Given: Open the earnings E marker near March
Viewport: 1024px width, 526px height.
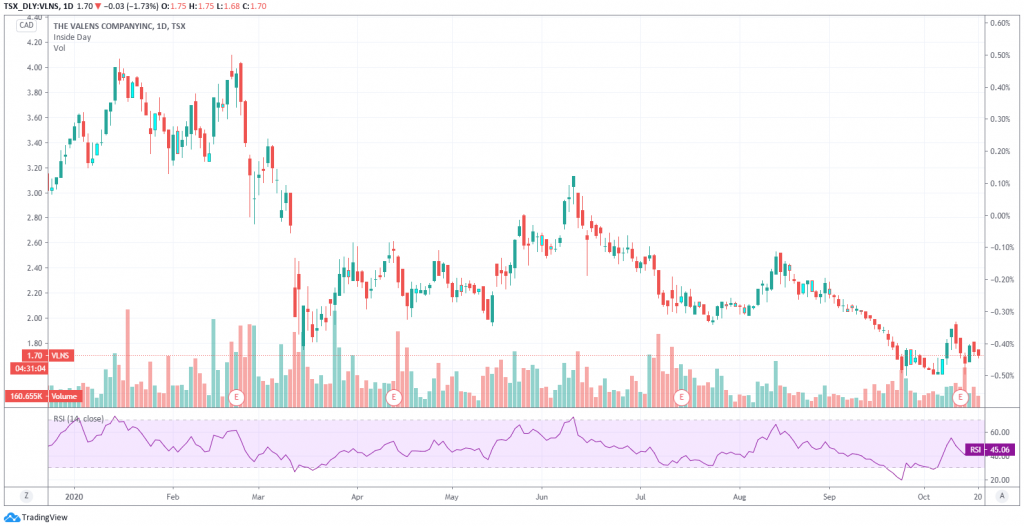Looking at the screenshot, I should pyautogui.click(x=237, y=397).
